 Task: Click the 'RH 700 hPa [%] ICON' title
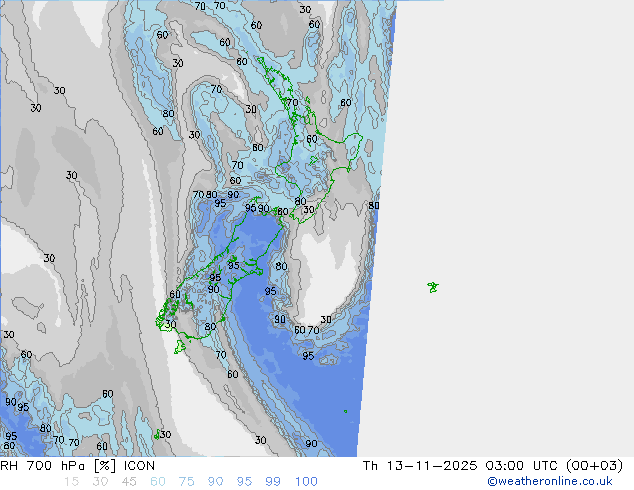pos(78,465)
